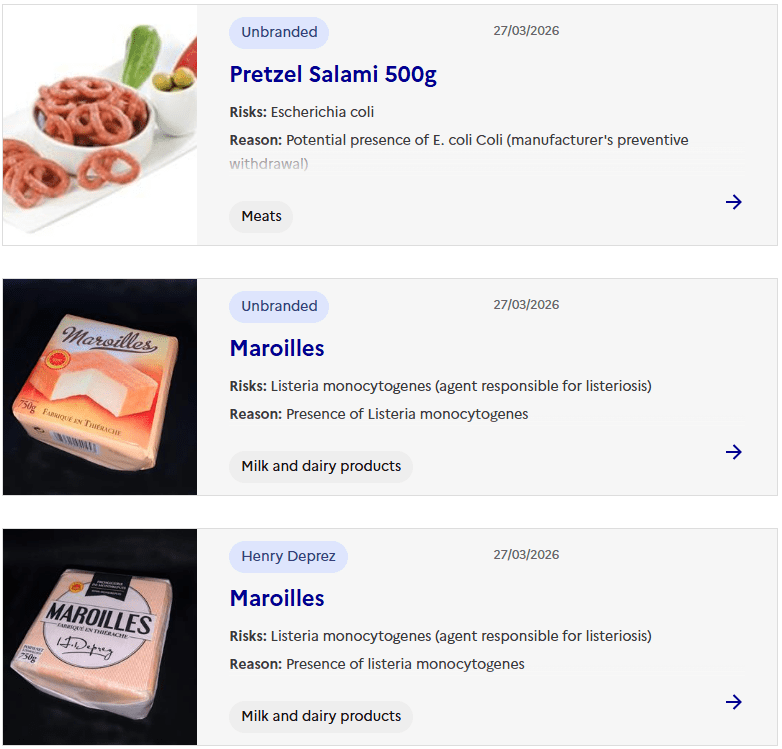Open the Maroilles title below the Unbranded tag
This screenshot has height=749, width=782.
pos(277,348)
